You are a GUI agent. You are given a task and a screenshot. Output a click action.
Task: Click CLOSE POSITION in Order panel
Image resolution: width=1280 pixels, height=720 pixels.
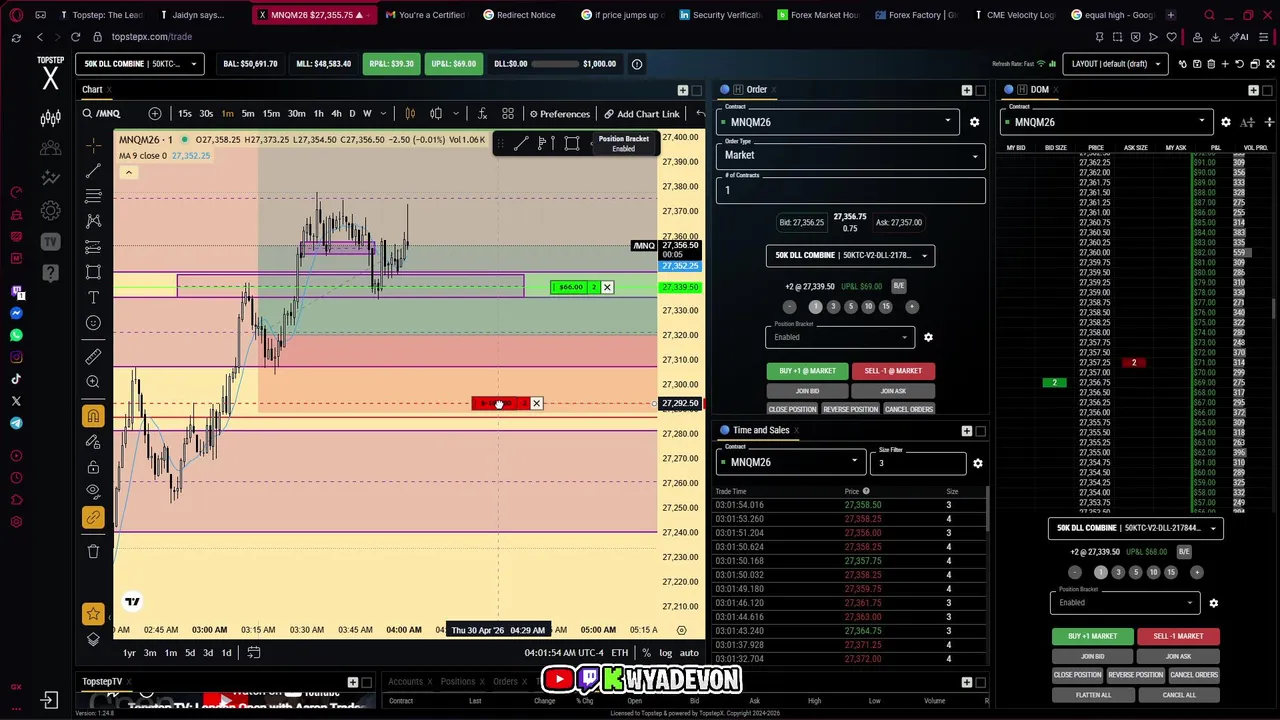[x=792, y=409]
